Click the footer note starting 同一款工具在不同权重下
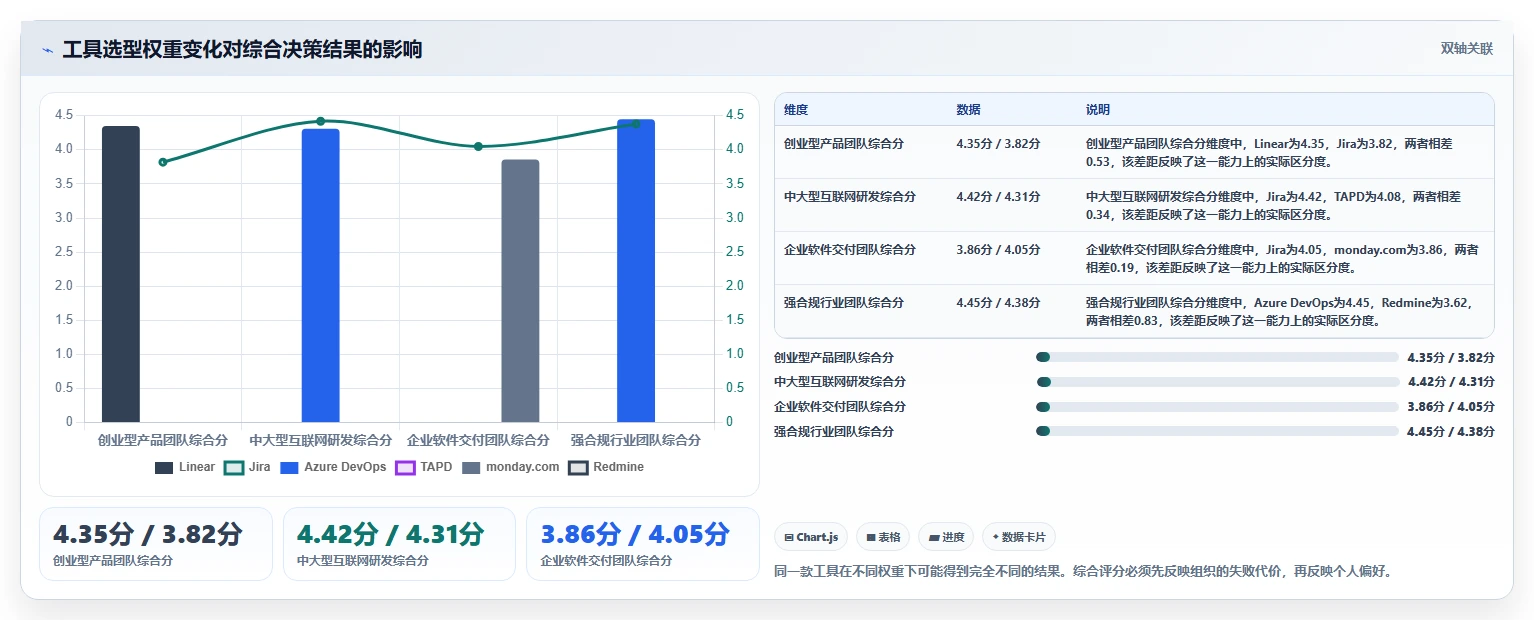 (x=1083, y=572)
